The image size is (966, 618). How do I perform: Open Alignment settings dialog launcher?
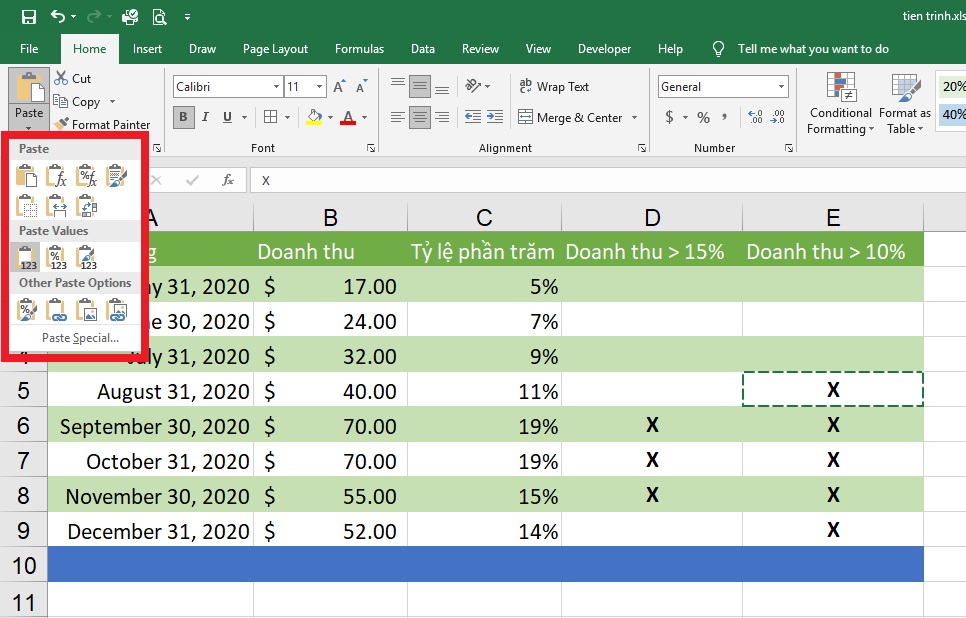(x=641, y=148)
